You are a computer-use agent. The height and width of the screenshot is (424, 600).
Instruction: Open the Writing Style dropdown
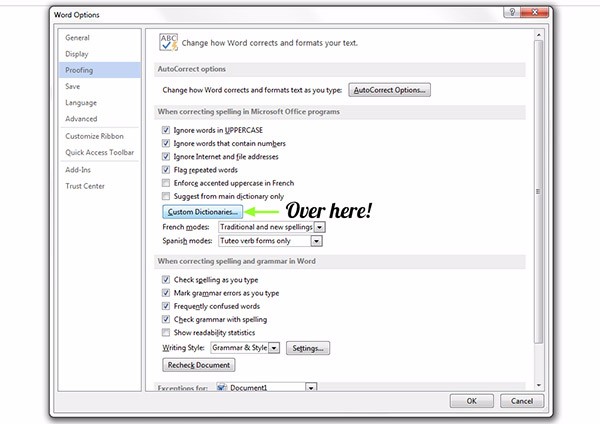click(x=274, y=348)
